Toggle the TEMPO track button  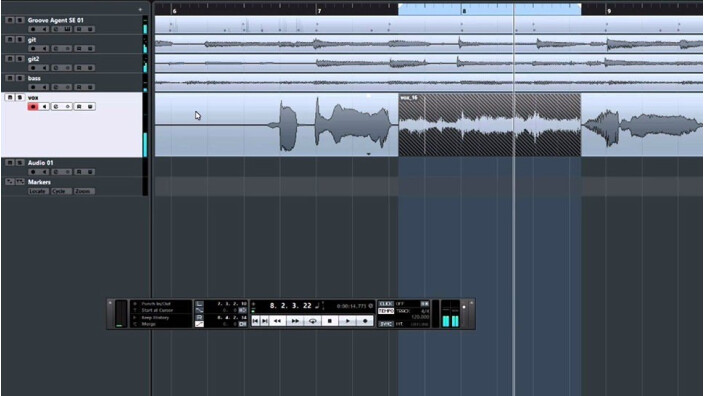tap(386, 311)
